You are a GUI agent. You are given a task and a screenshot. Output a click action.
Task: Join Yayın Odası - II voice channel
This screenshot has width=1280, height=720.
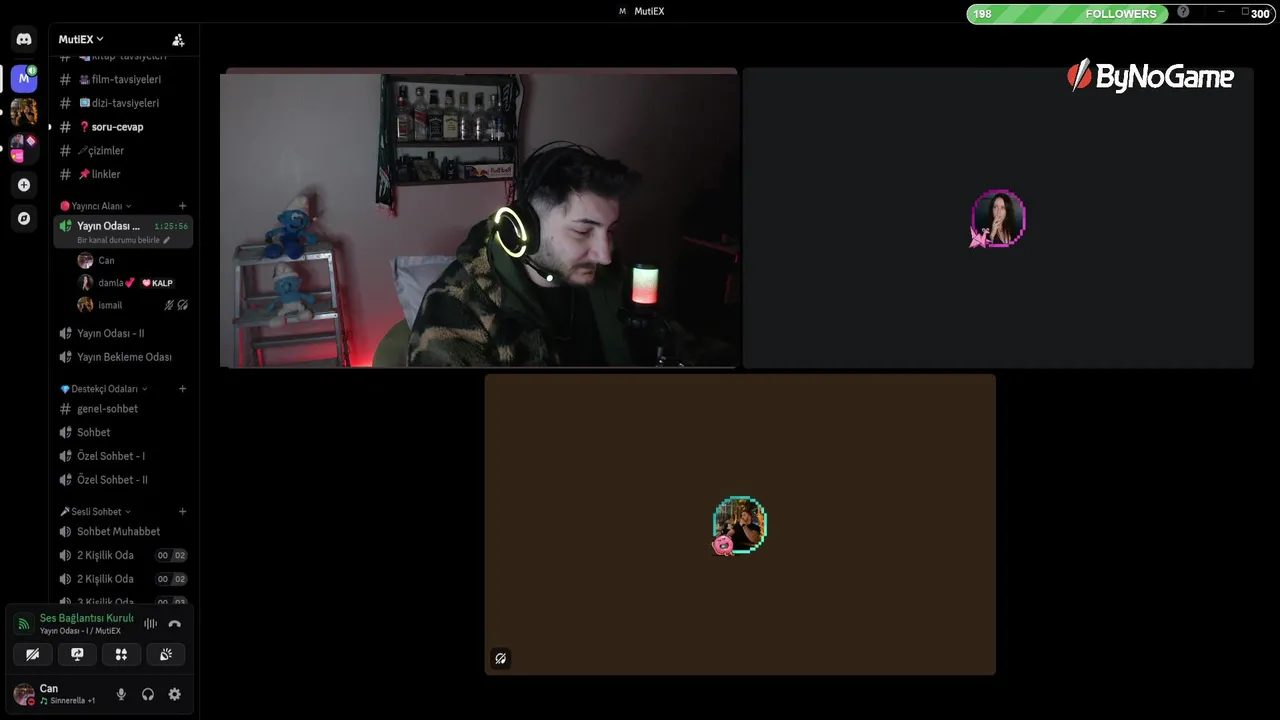coord(122,333)
